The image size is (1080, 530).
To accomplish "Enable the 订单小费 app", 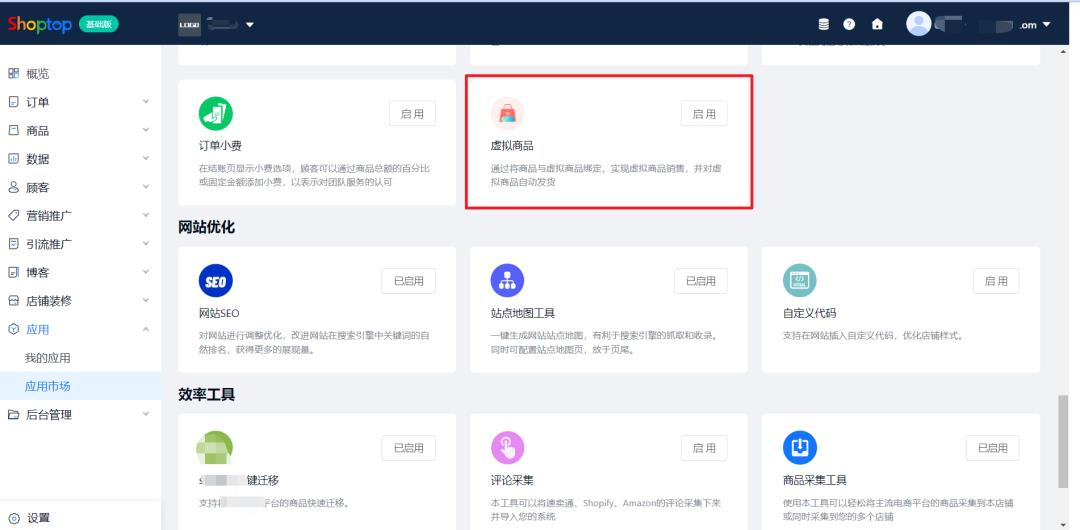I will tap(412, 114).
